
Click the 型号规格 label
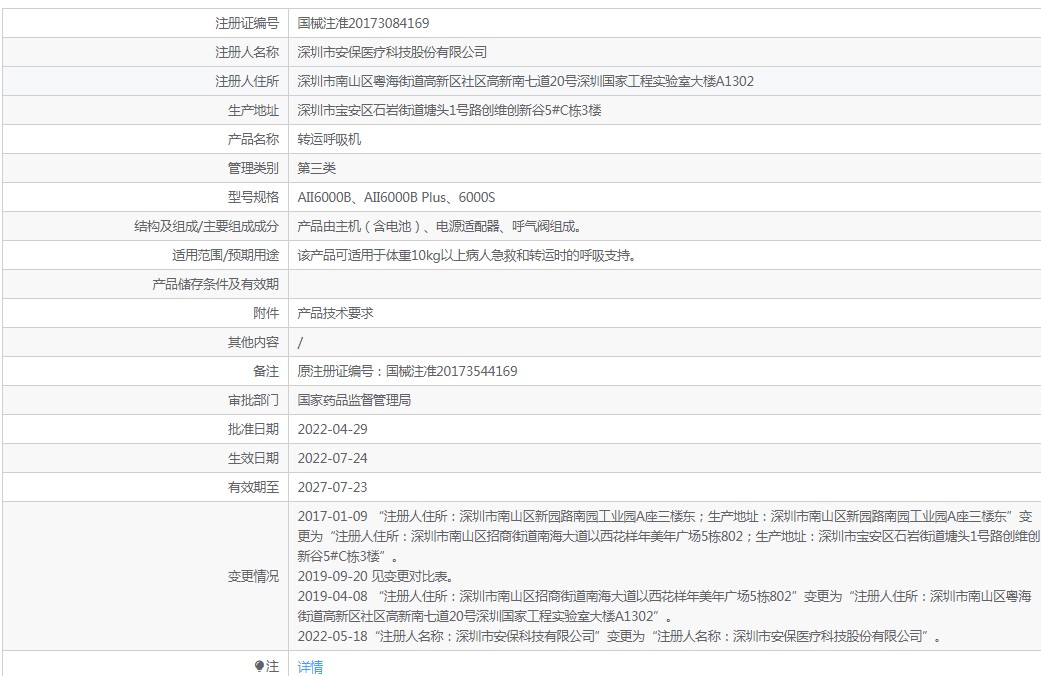[x=254, y=197]
